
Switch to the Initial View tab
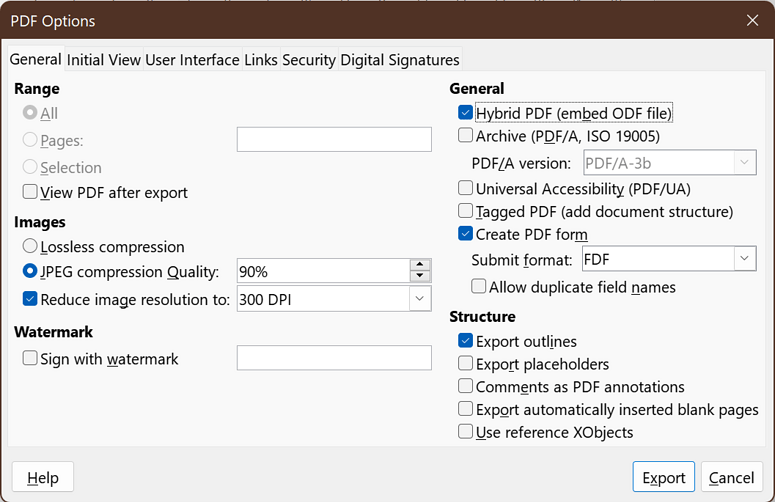point(104,60)
